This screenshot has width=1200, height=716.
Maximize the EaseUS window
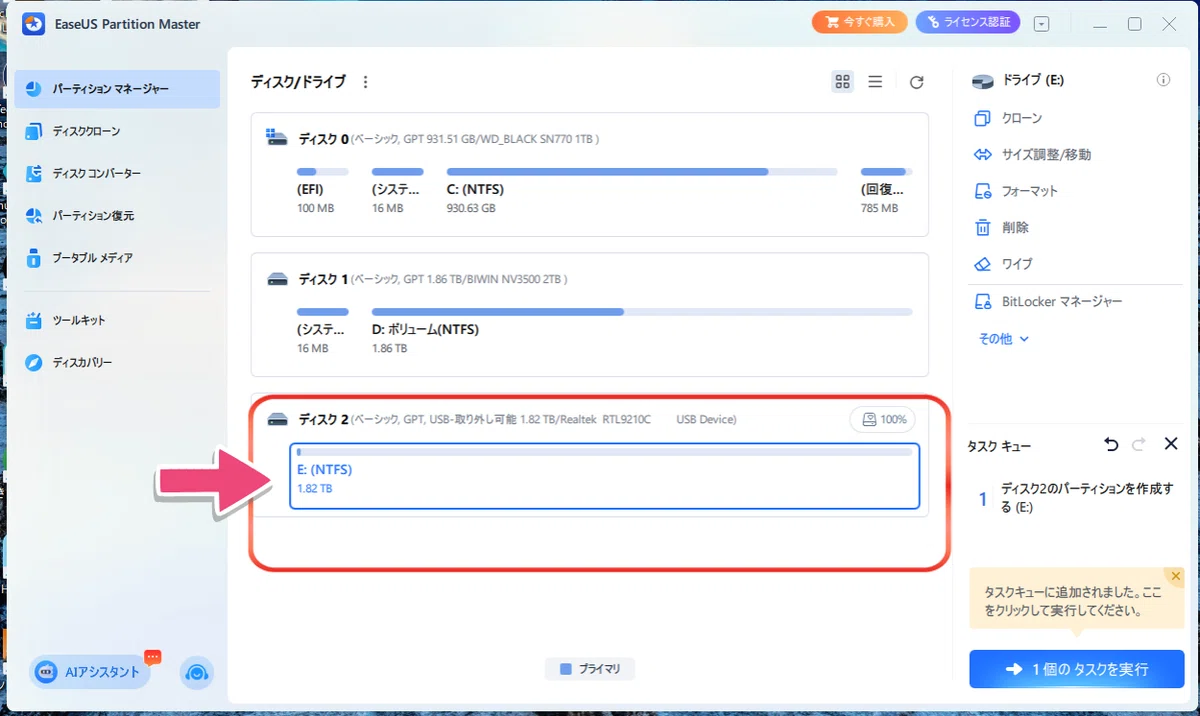[1134, 24]
